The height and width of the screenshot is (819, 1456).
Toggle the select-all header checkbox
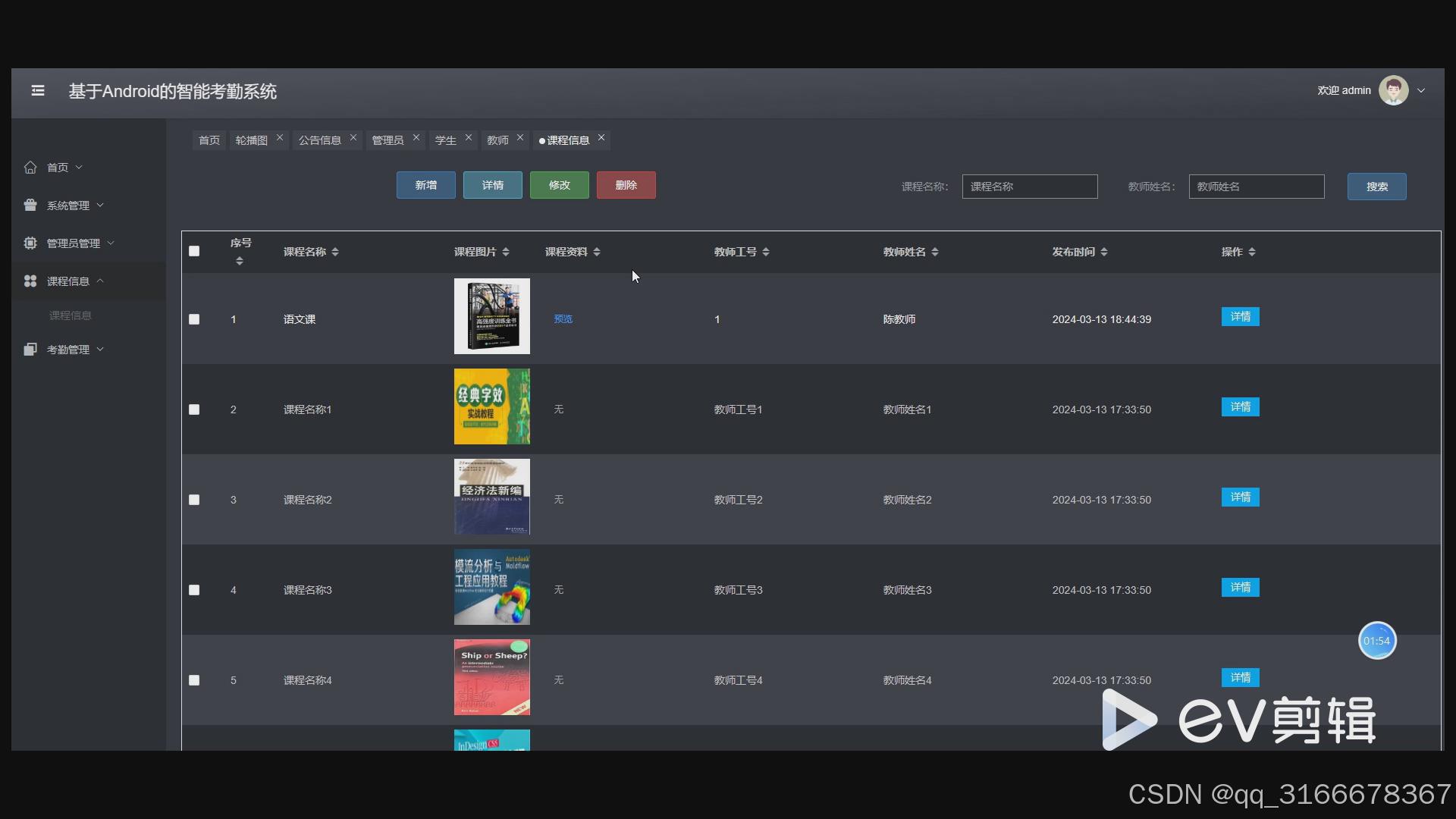pyautogui.click(x=194, y=252)
